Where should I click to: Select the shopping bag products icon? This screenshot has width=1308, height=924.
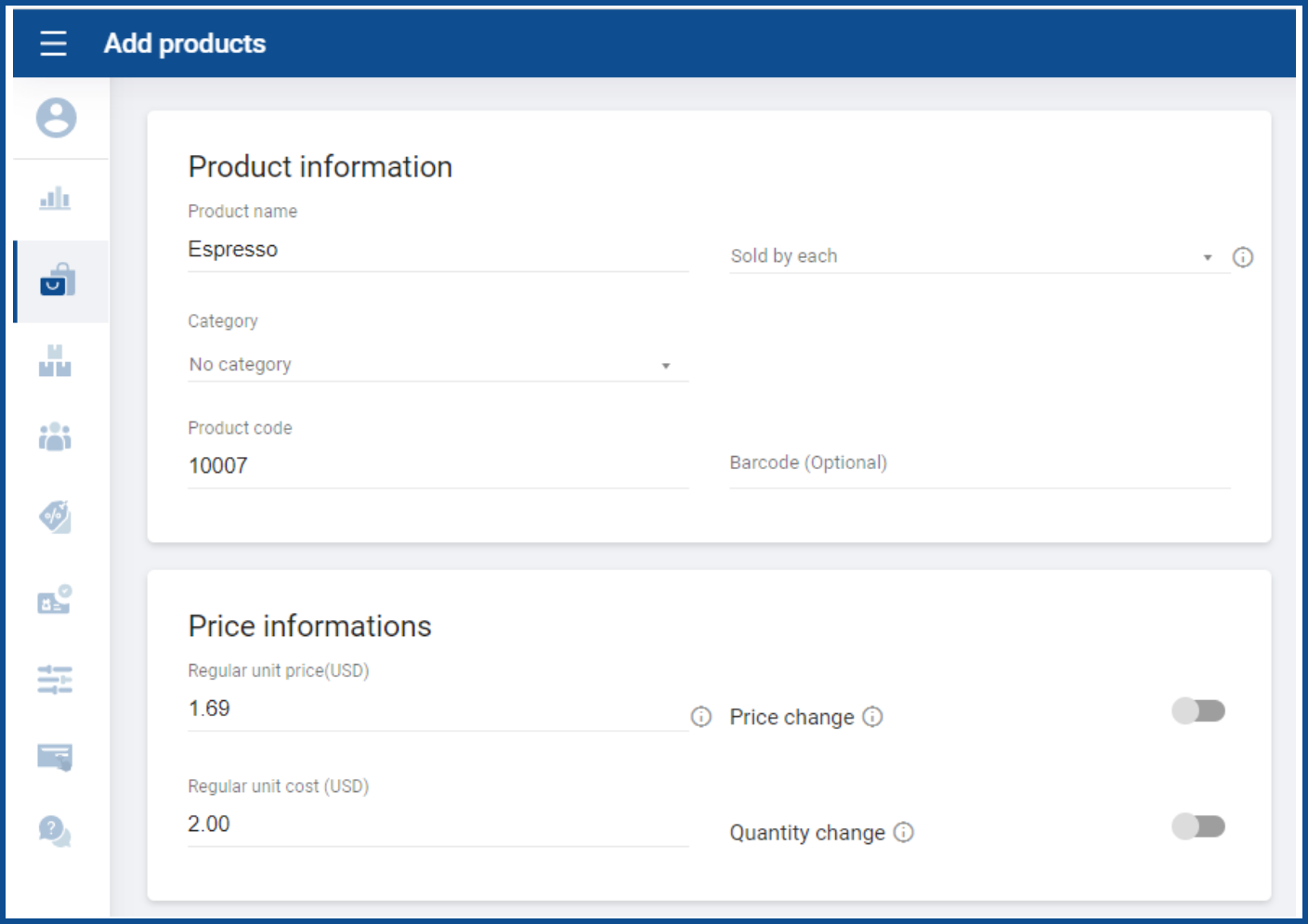pos(57,280)
